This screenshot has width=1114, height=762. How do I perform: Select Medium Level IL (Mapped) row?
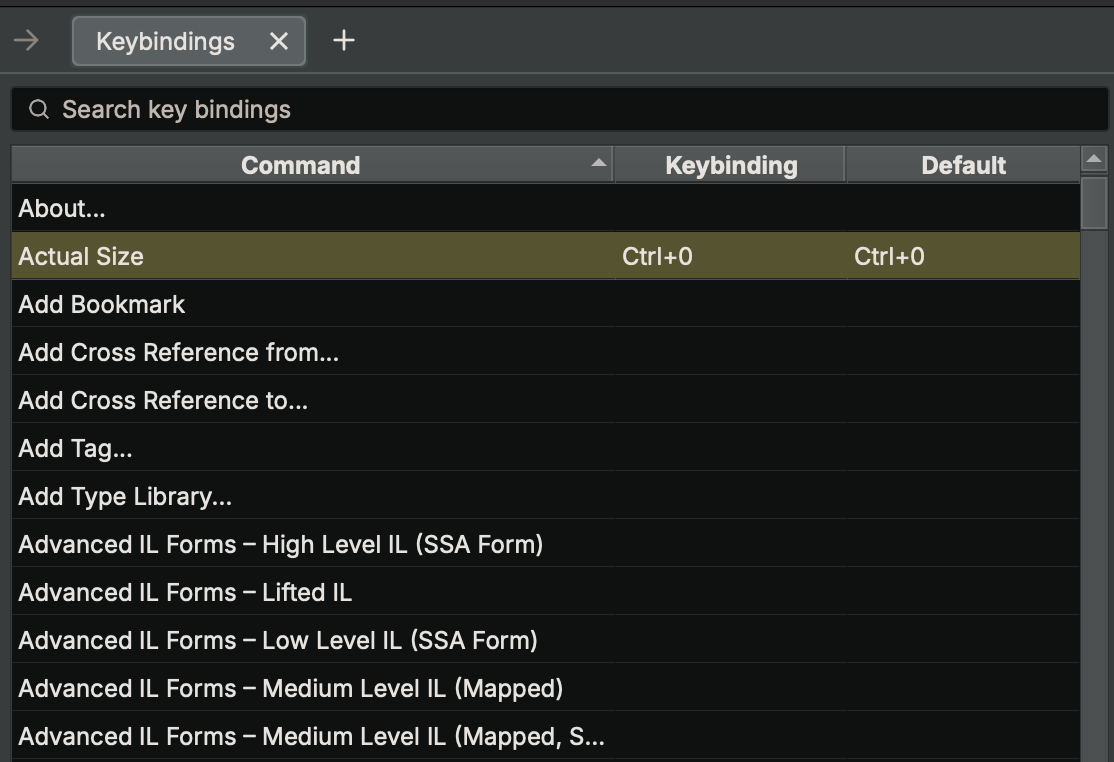coord(546,688)
